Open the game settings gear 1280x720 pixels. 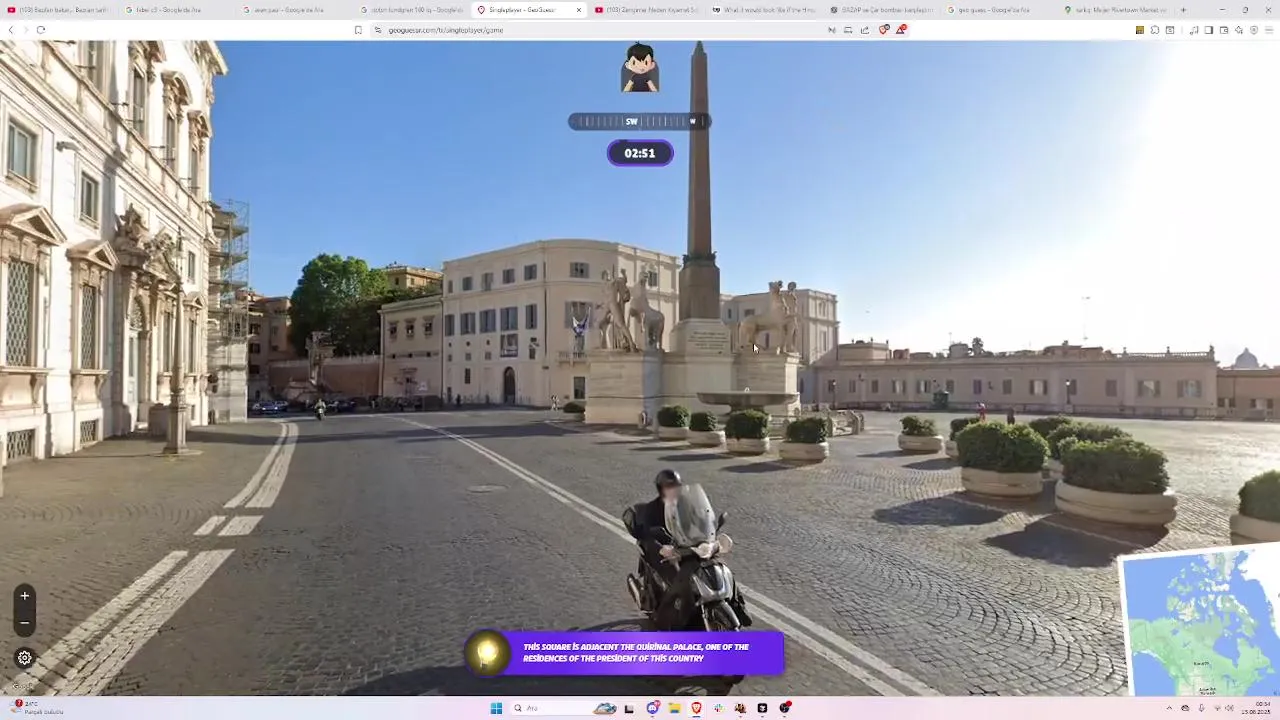coord(25,658)
